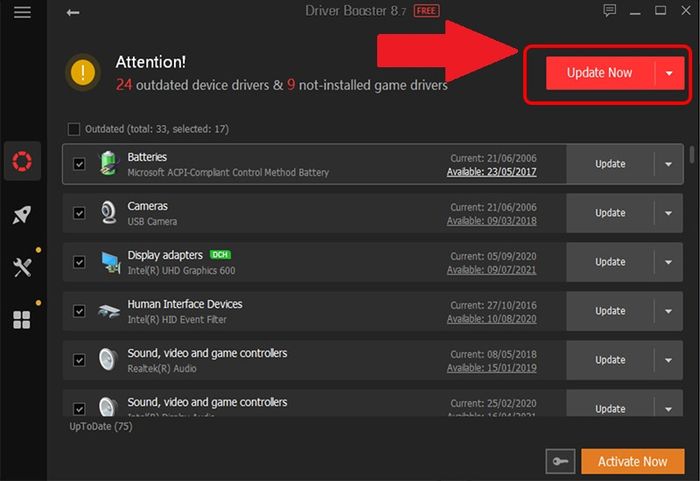Open Realtek available version 15/01/2019 link
This screenshot has width=700, height=481.
pyautogui.click(x=492, y=368)
